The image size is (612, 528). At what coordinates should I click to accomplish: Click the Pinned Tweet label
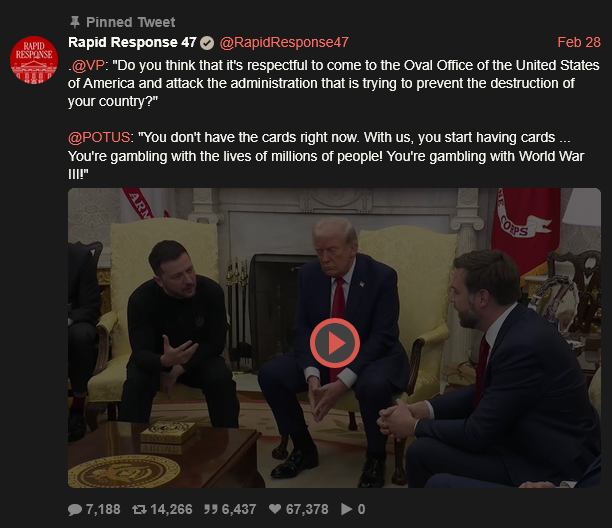click(x=130, y=22)
